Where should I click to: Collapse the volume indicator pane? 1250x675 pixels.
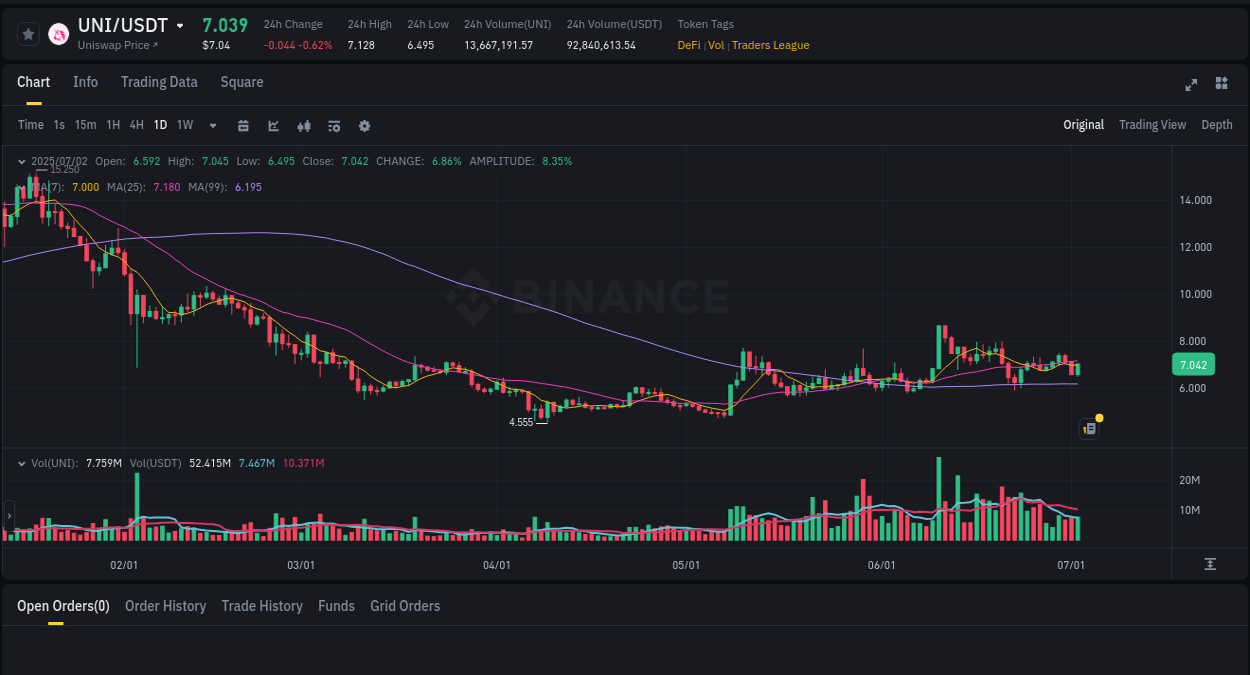point(21,463)
